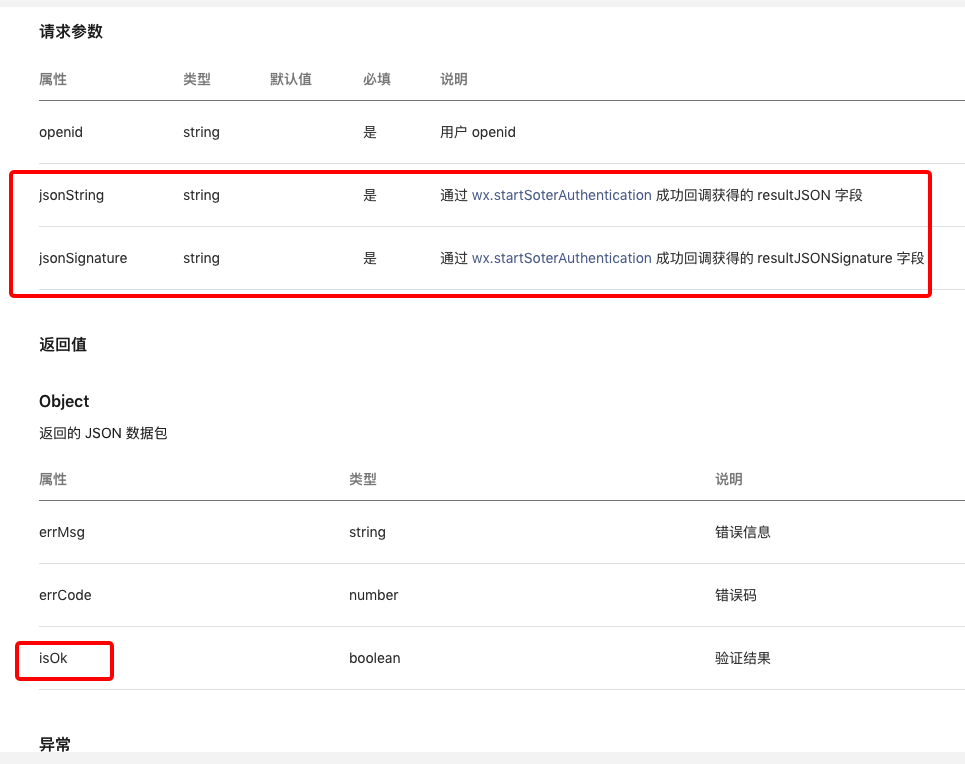Click the 默认值 column header
The image size is (965, 764).
(x=290, y=79)
